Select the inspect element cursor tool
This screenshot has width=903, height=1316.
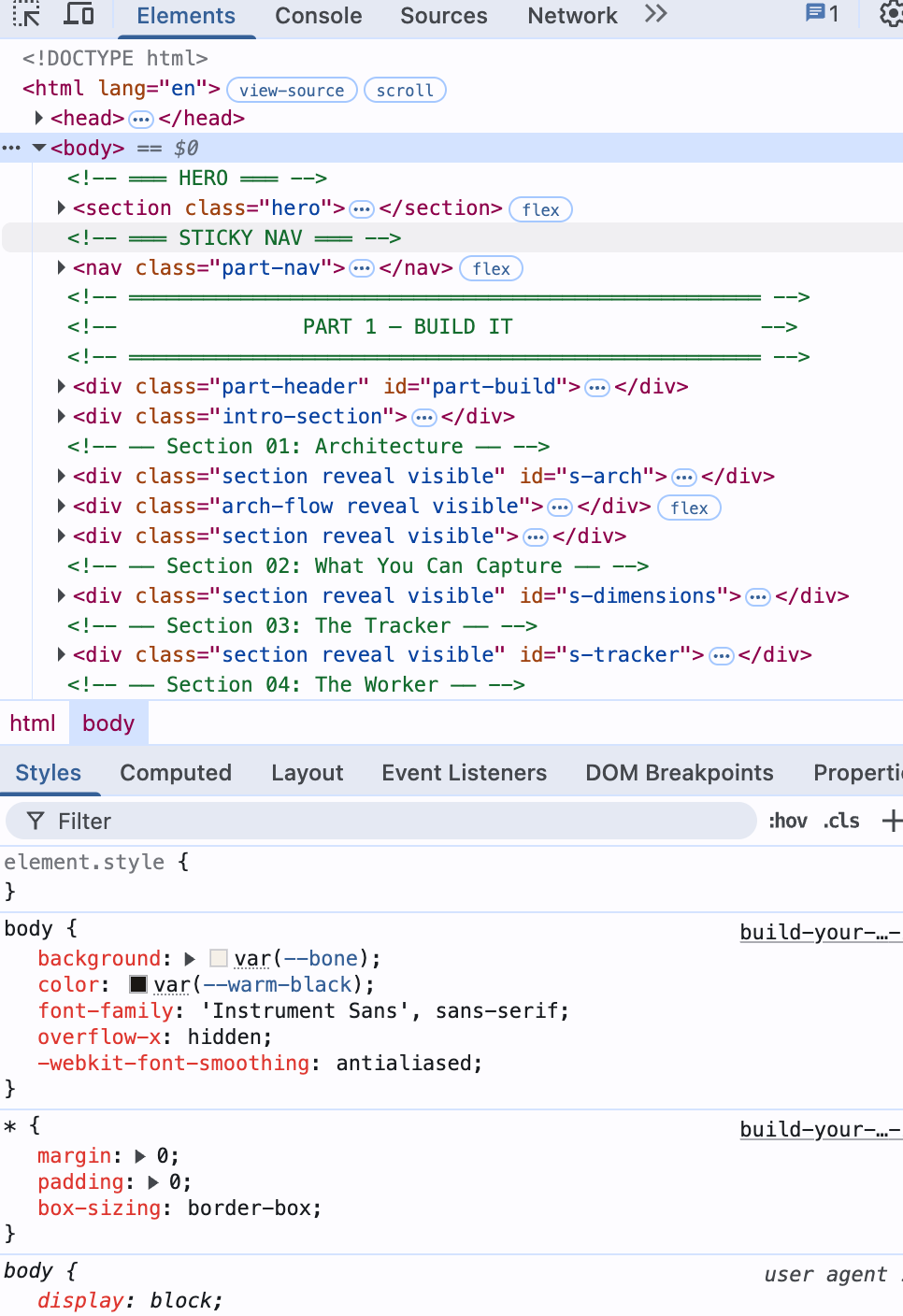coord(26,16)
